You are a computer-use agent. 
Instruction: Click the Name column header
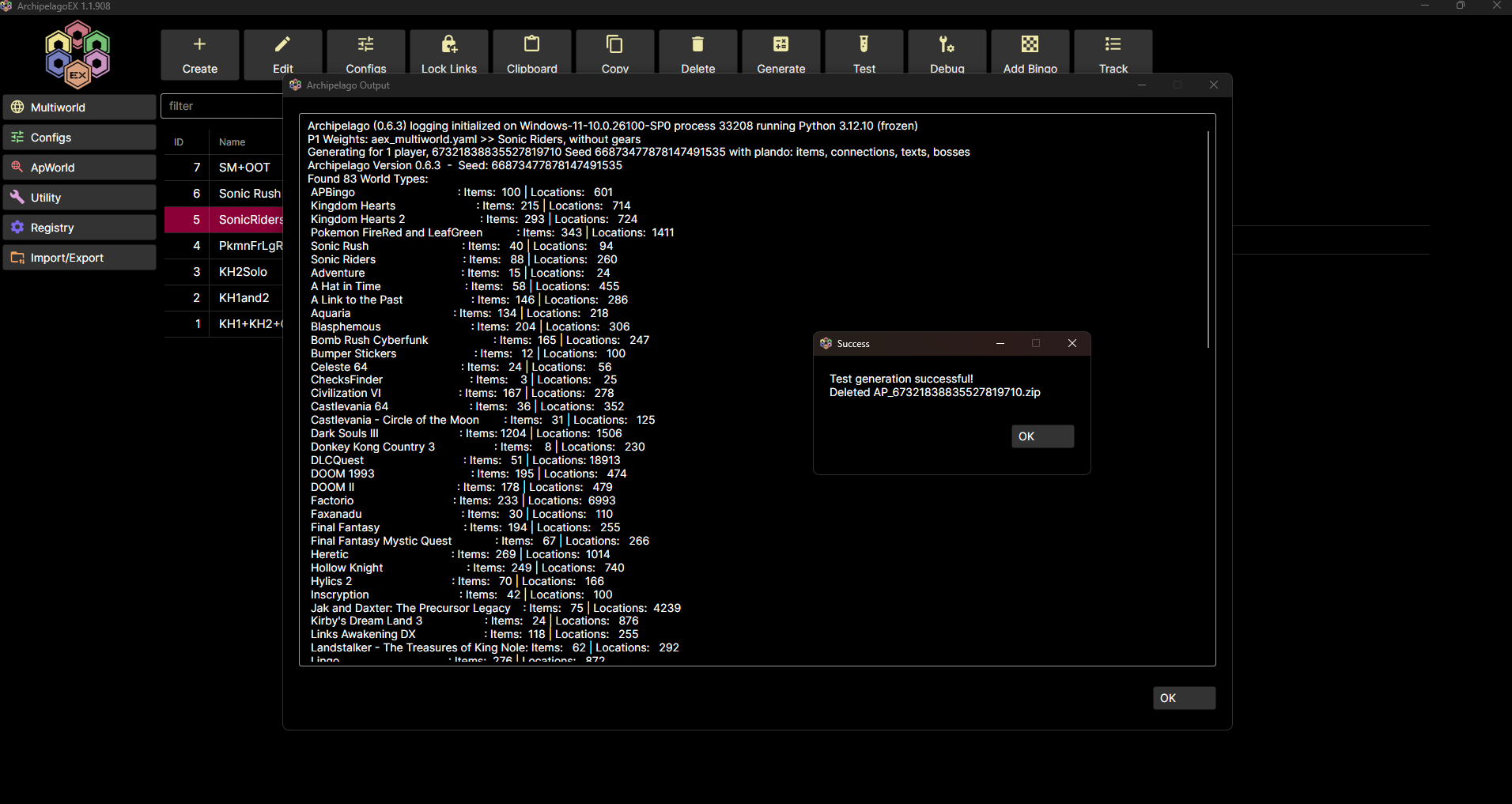[232, 142]
